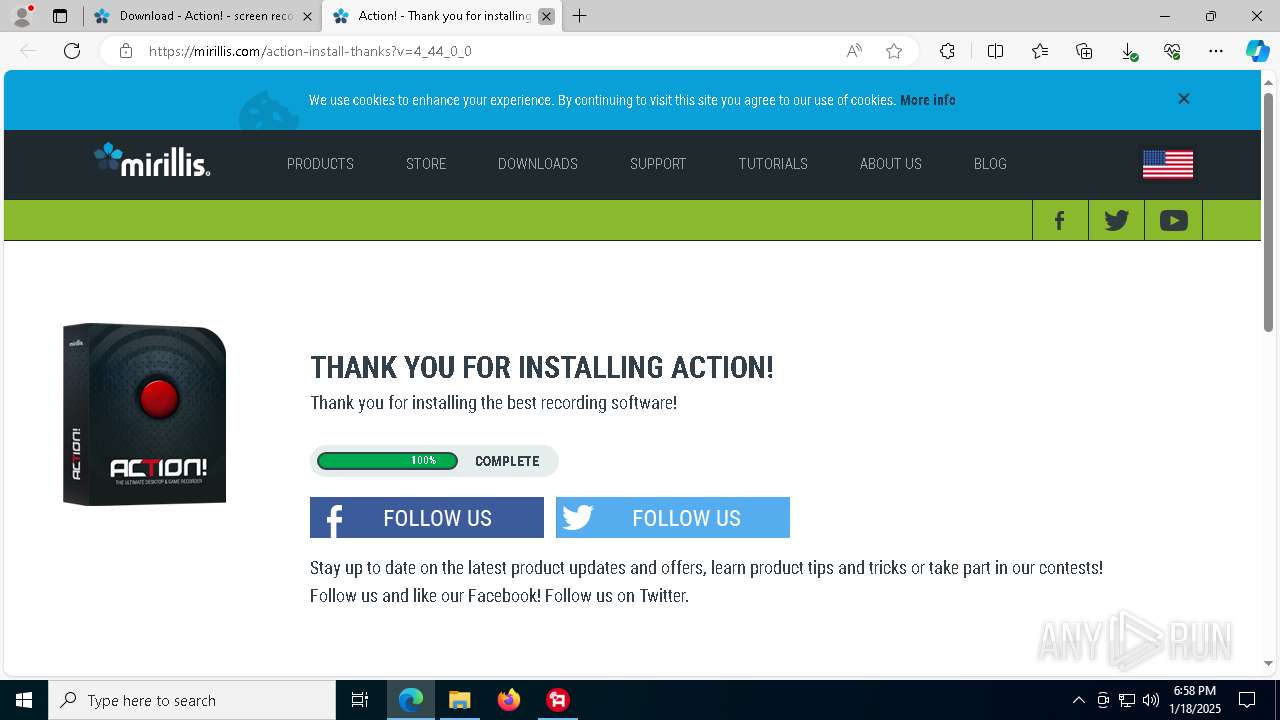Refresh the current page
The image size is (1280, 720).
click(x=72, y=51)
